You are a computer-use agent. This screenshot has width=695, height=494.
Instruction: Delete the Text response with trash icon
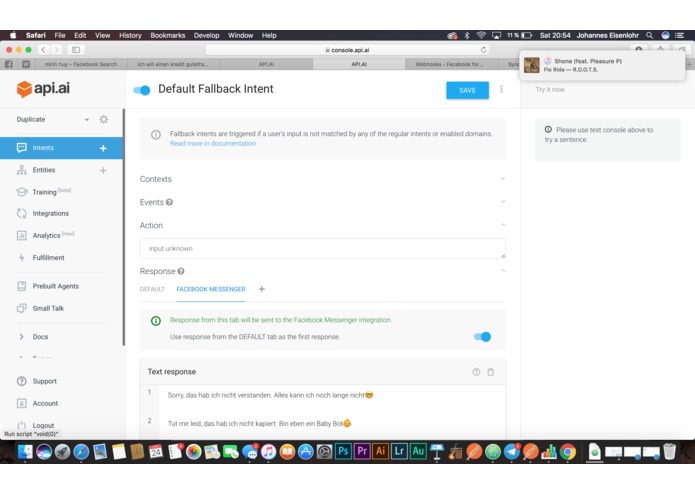491,372
